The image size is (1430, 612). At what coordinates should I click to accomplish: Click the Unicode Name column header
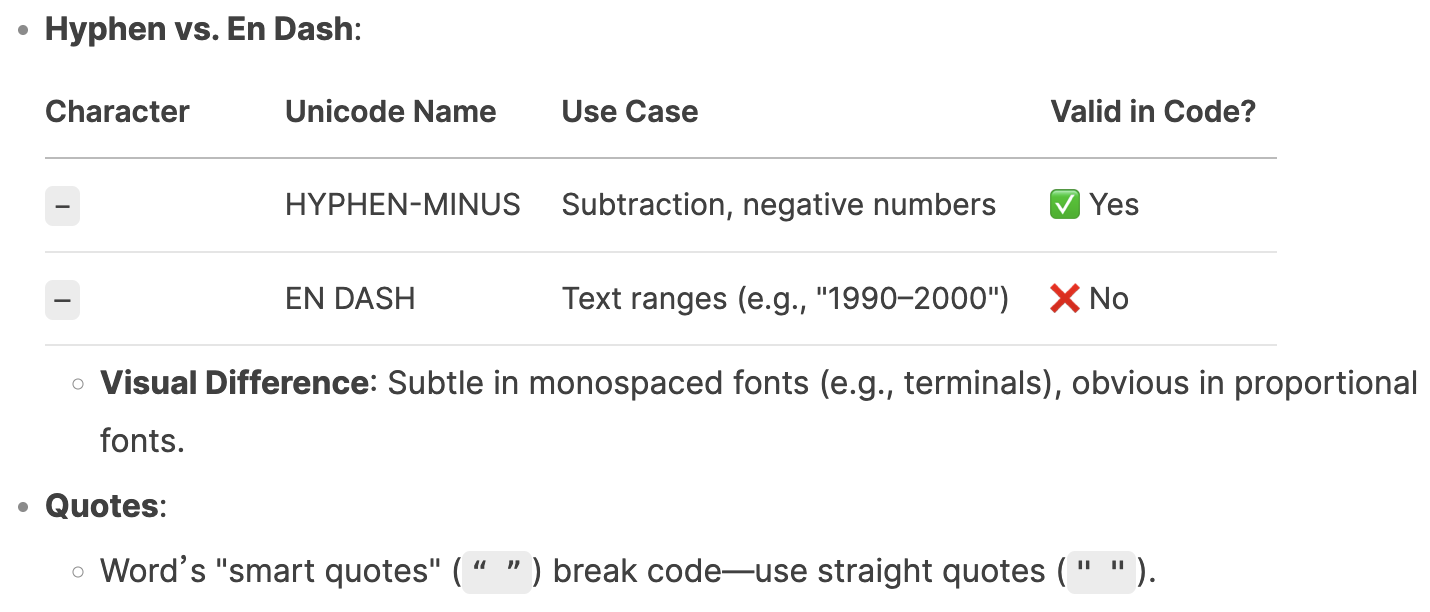coord(391,111)
